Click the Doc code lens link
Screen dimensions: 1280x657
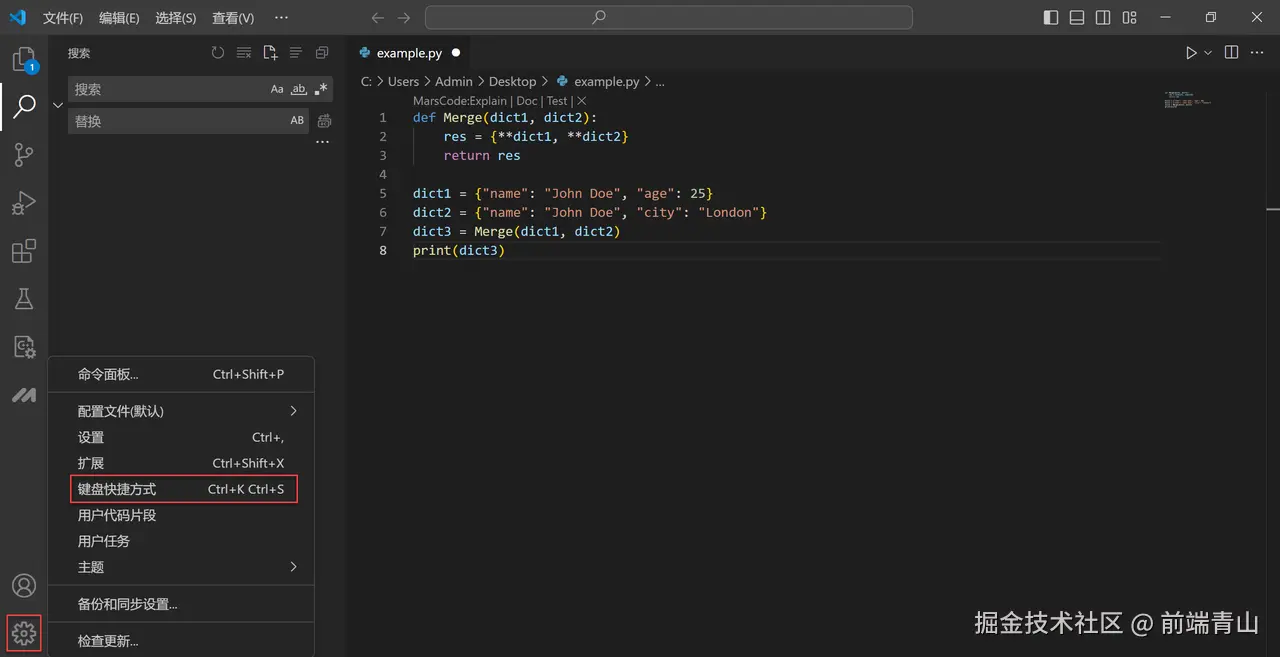(527, 101)
